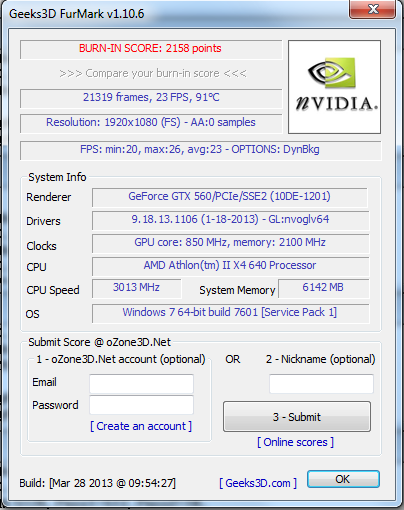Select the Renderer GeForce GTX 560 field
This screenshot has height=510, width=404.
230,197
